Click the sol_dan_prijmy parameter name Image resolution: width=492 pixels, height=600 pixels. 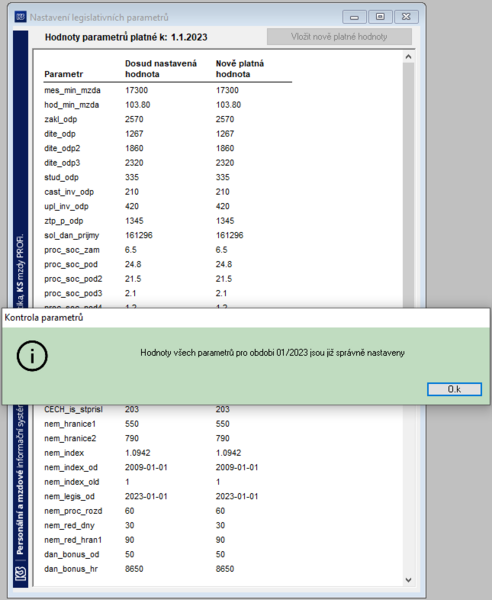click(x=72, y=236)
